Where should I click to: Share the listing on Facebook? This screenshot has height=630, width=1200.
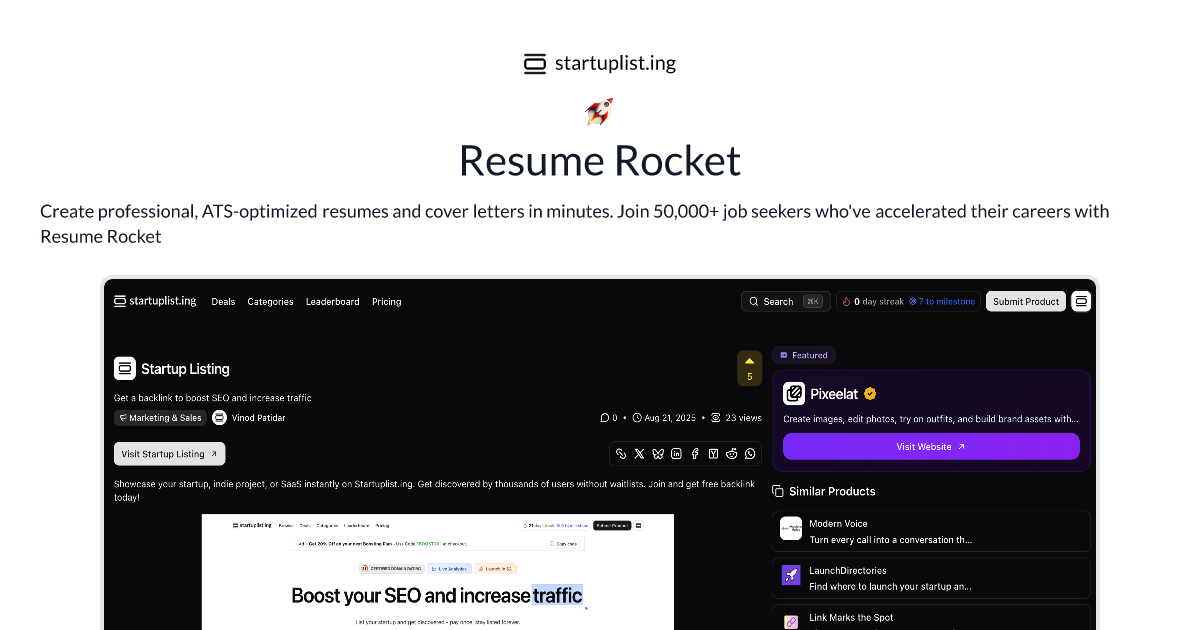point(694,453)
